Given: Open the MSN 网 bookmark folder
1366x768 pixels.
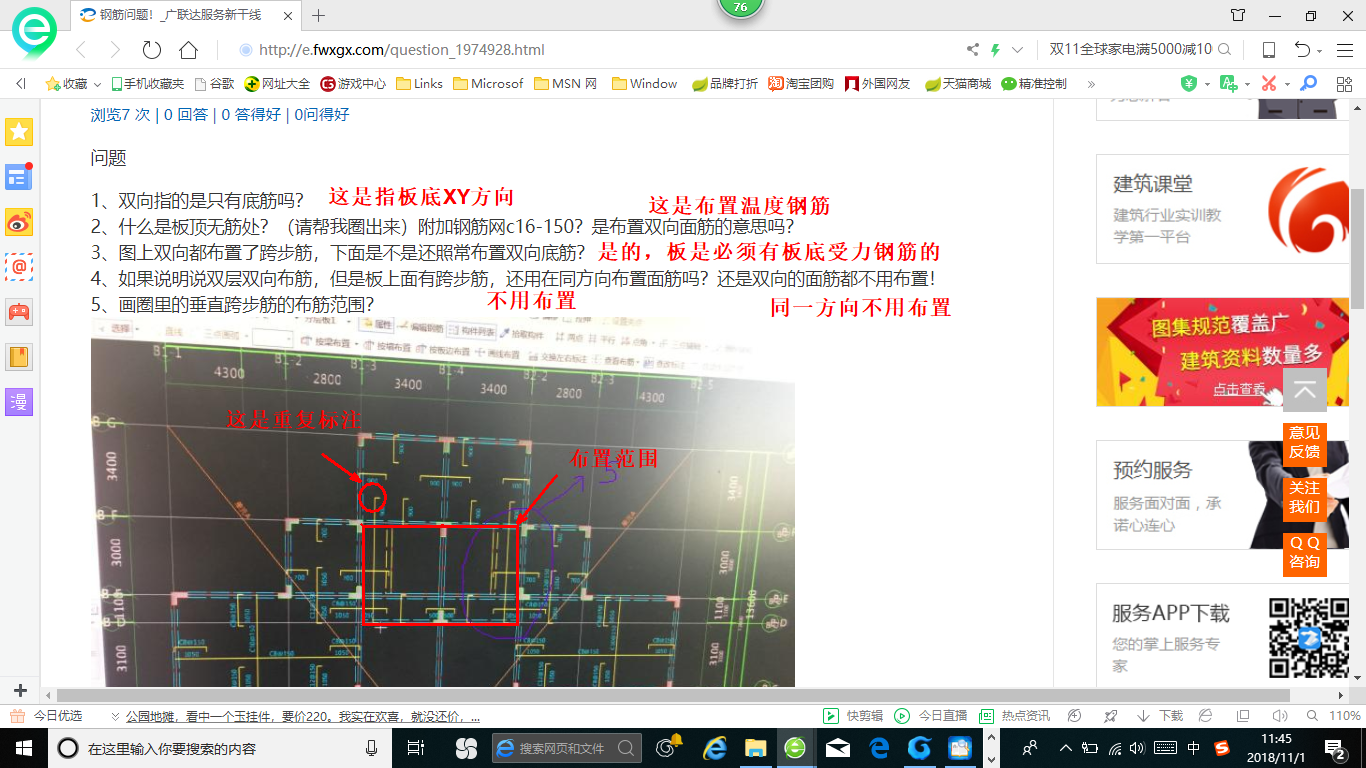Looking at the screenshot, I should click(x=565, y=84).
